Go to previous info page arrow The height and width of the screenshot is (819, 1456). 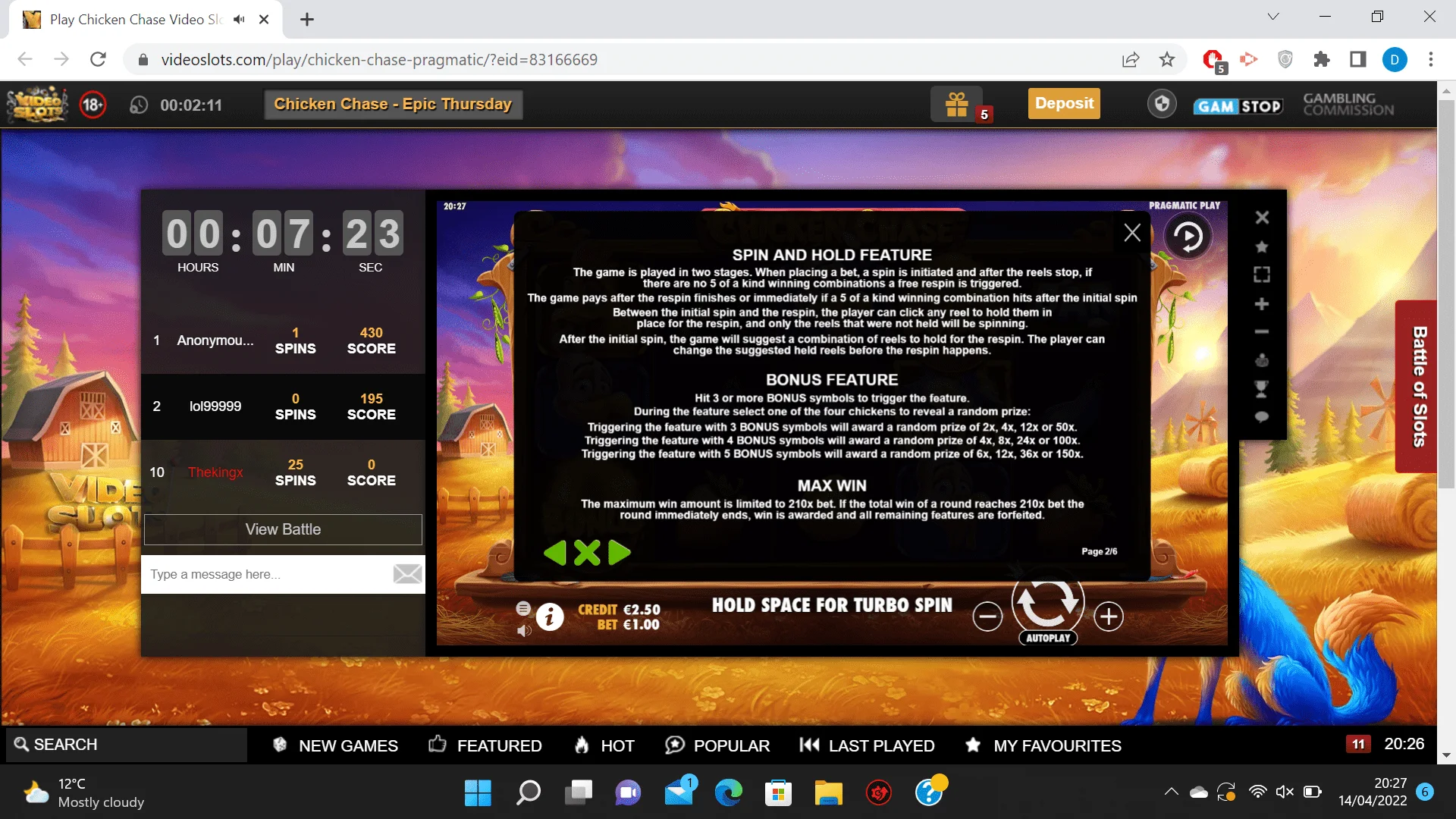555,553
